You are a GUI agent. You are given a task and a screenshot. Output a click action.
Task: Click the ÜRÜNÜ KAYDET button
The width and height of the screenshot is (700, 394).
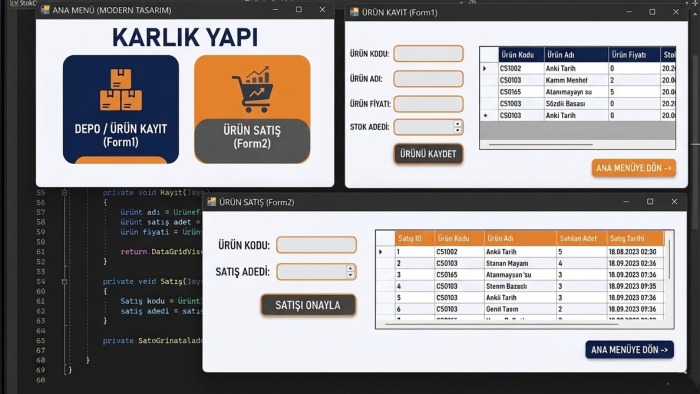pyautogui.click(x=428, y=154)
